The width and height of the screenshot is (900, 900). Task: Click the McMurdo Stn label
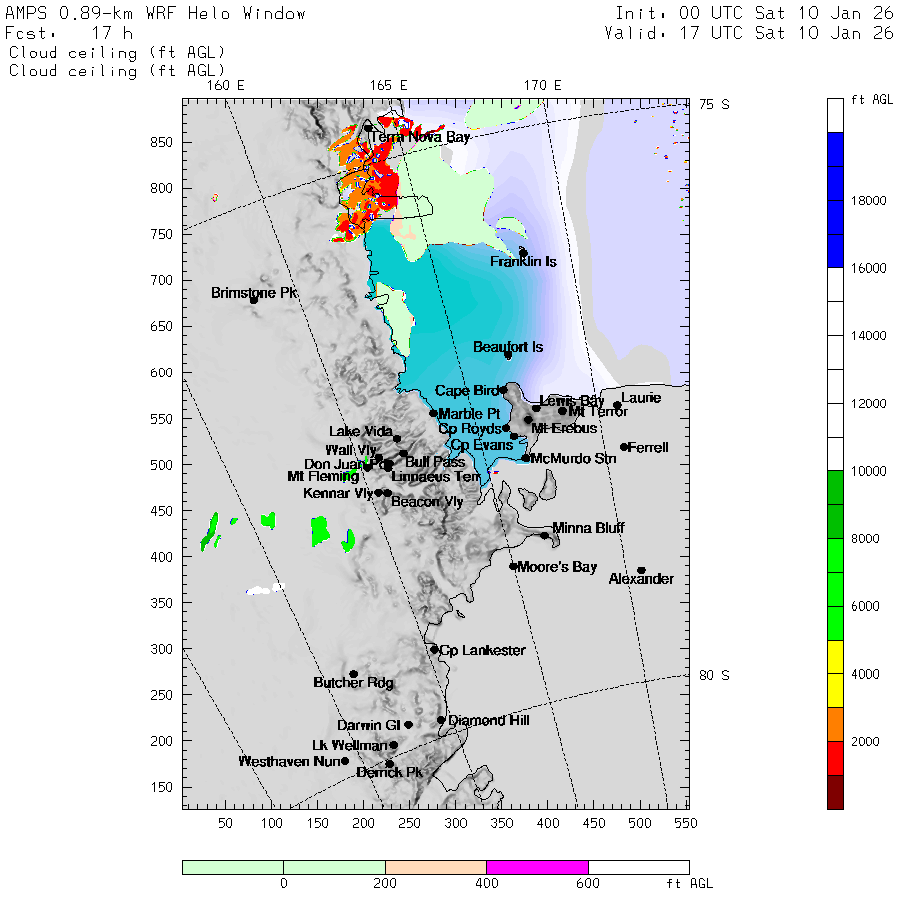573,459
